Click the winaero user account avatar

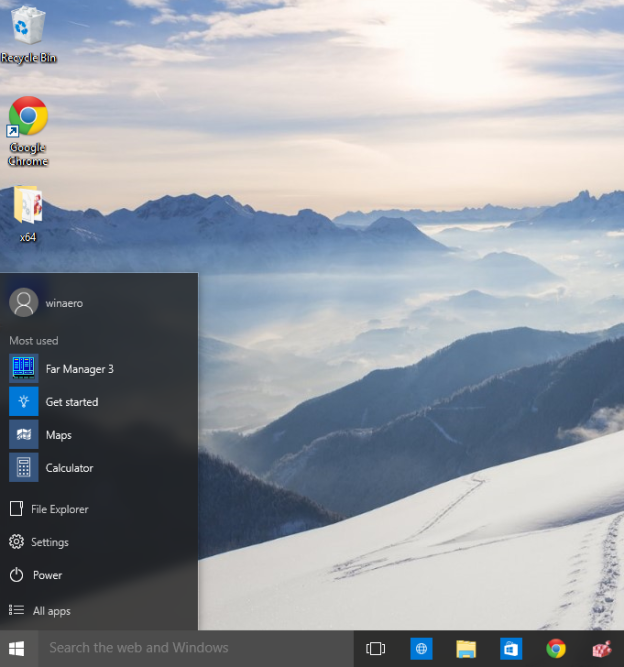pos(24,302)
